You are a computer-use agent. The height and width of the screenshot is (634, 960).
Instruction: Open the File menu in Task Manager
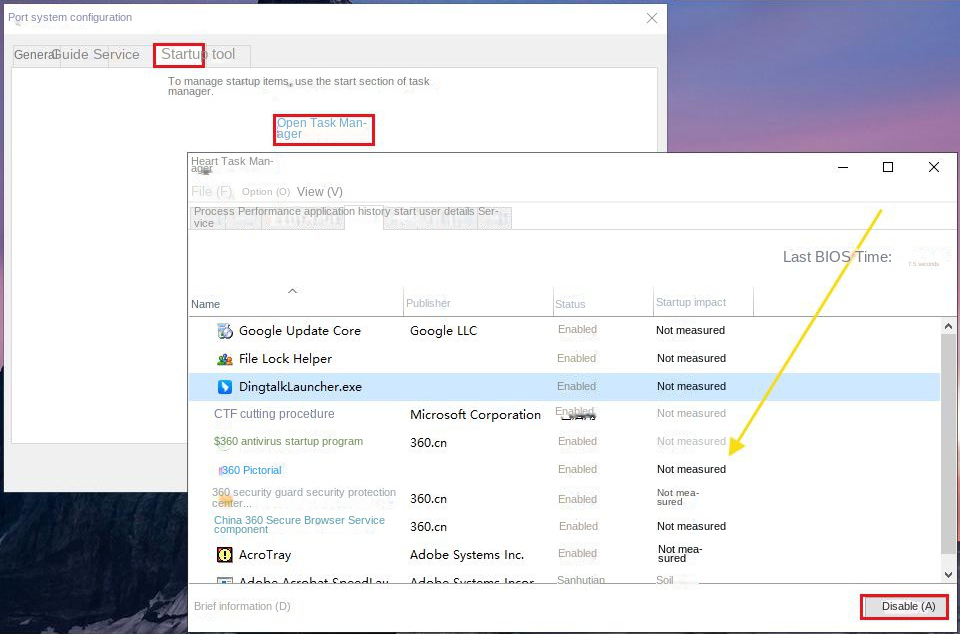211,192
